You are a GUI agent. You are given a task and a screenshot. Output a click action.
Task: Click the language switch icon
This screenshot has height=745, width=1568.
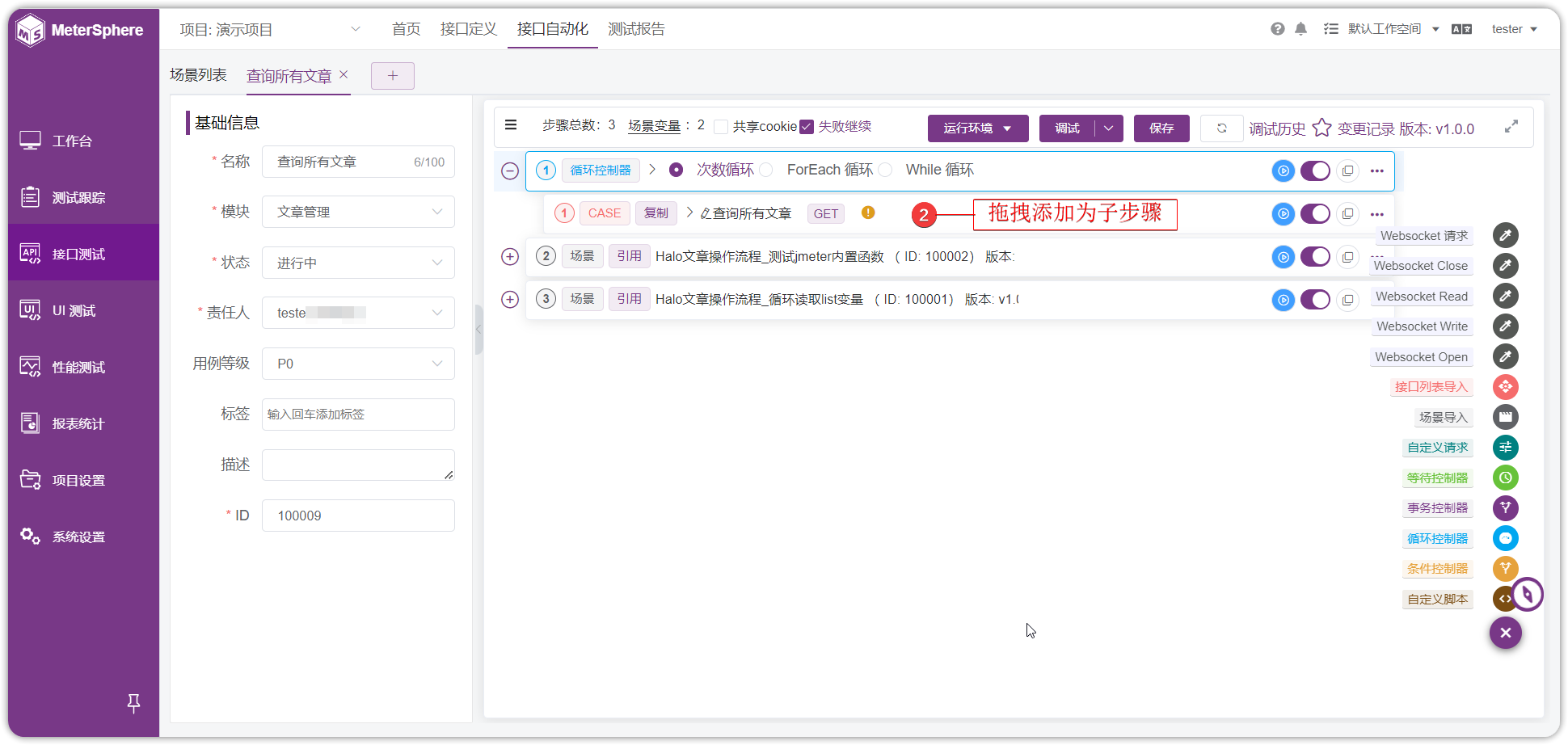1461,29
